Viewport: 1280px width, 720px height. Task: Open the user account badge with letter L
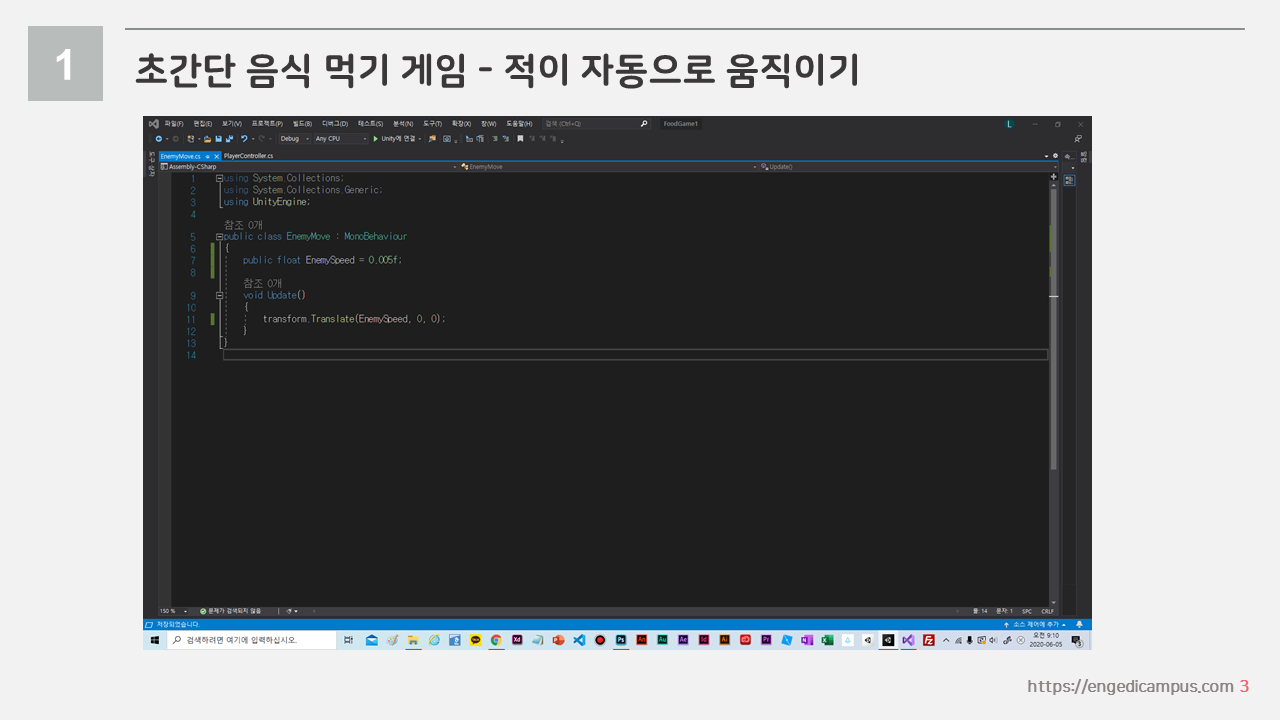pyautogui.click(x=1010, y=124)
